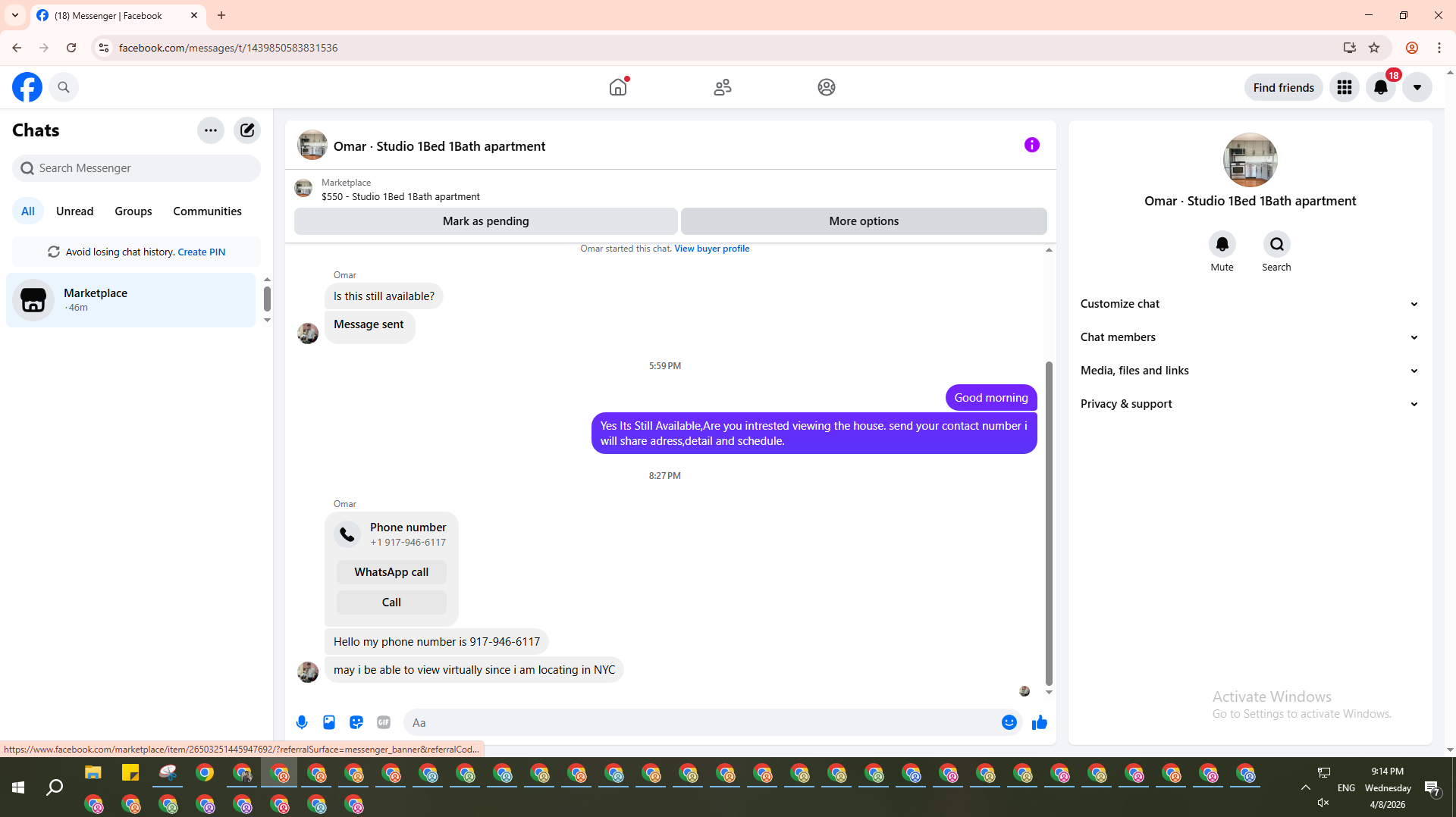The width and height of the screenshot is (1456, 817).
Task: Start a new message with compose icon
Action: click(x=247, y=130)
